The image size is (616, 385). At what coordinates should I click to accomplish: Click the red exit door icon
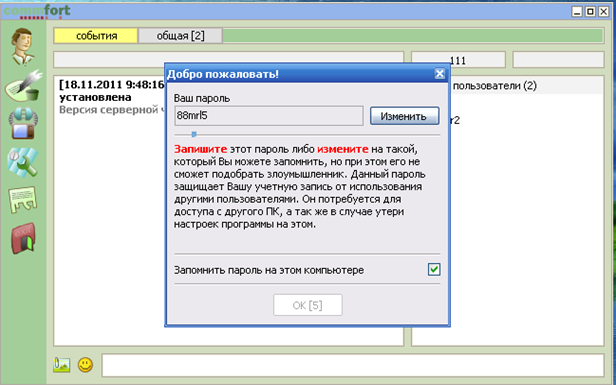tap(23, 238)
